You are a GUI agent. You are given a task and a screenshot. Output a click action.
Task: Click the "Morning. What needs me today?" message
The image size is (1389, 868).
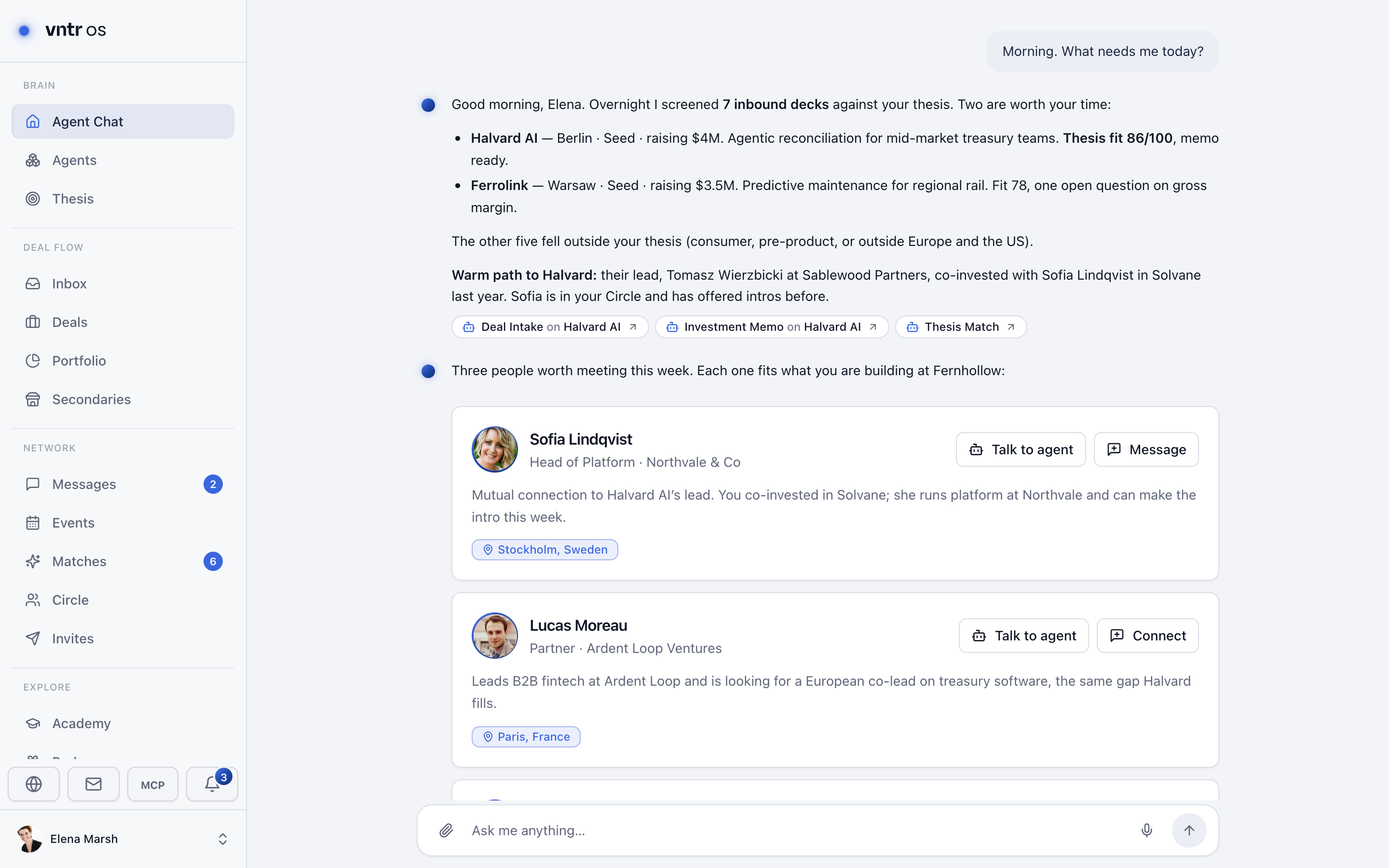pyautogui.click(x=1103, y=52)
